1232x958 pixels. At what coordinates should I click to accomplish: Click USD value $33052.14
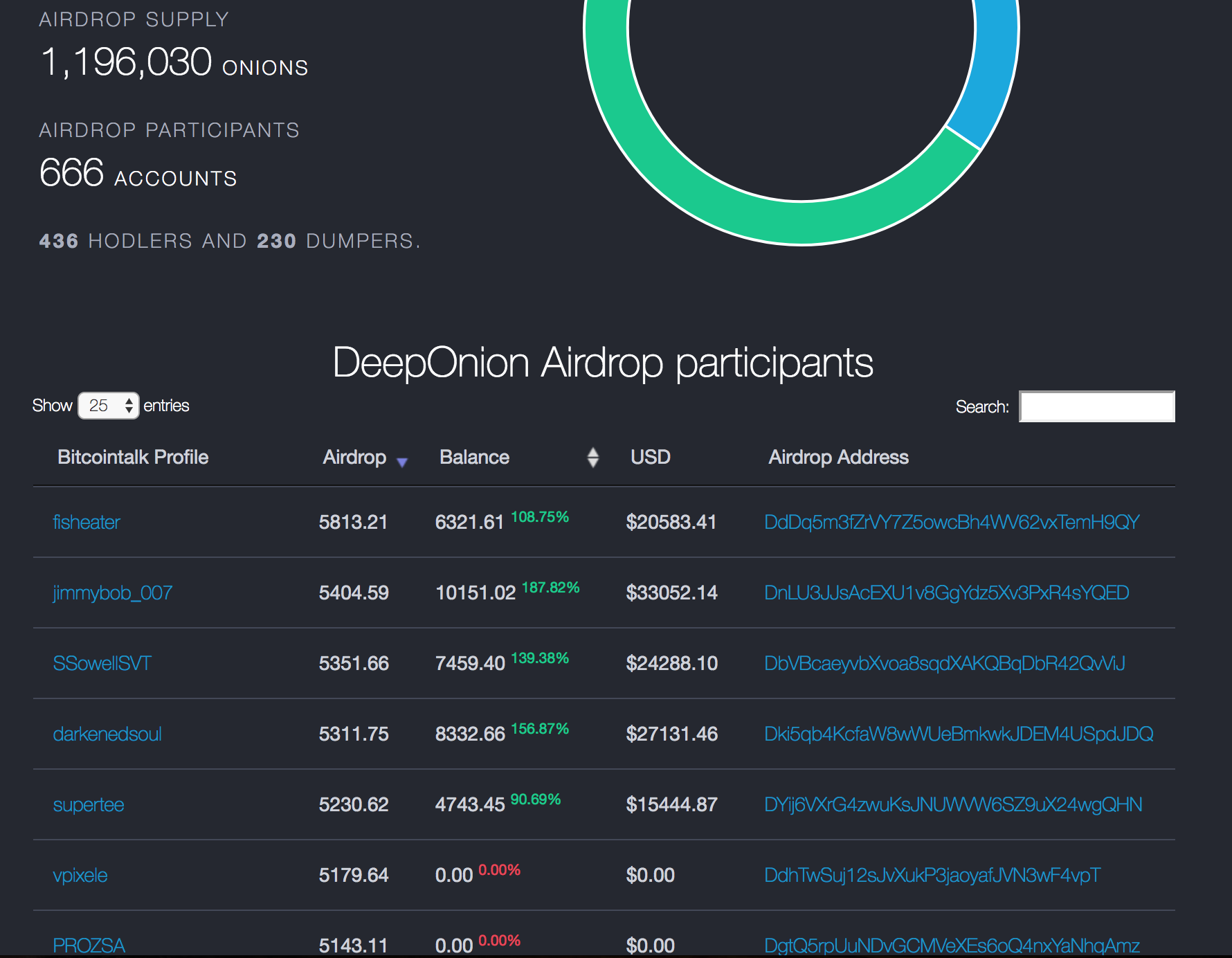(672, 593)
